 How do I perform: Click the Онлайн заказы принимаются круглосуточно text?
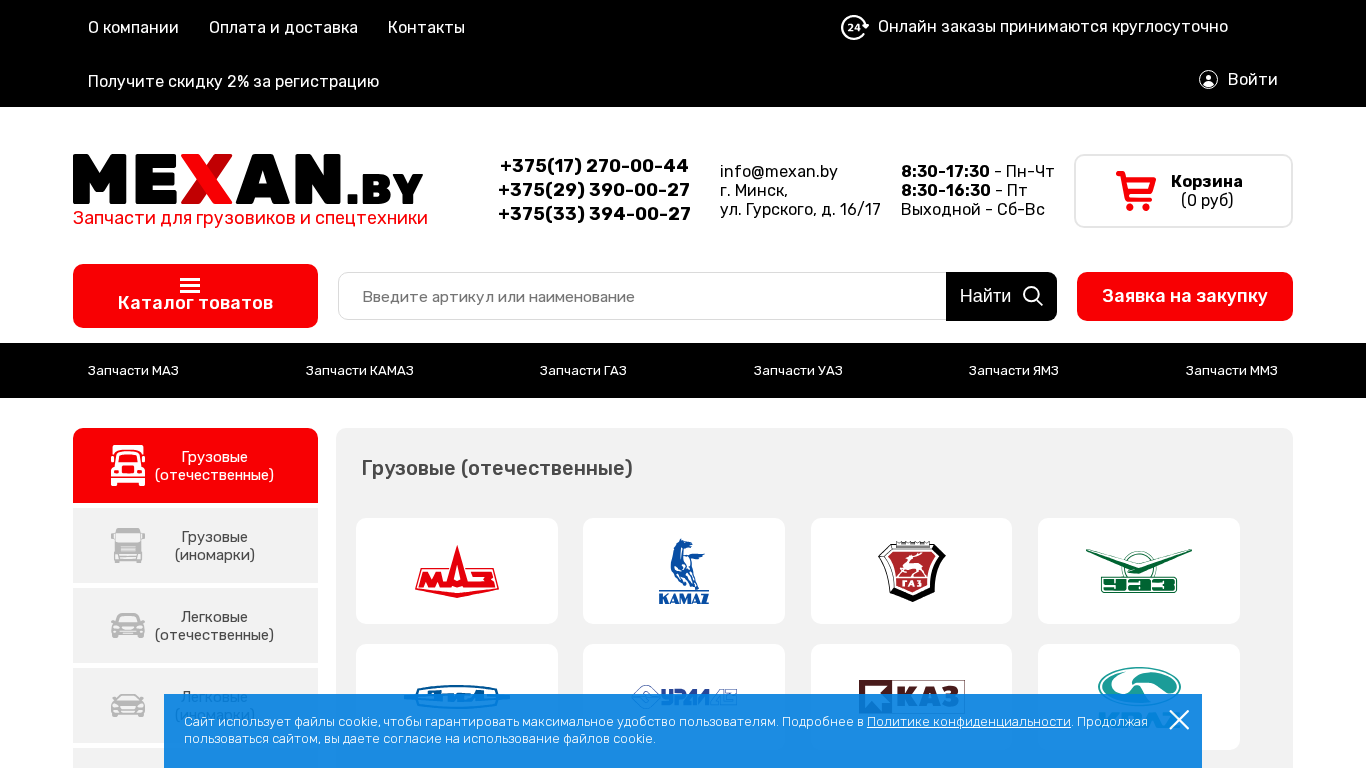pos(1053,27)
